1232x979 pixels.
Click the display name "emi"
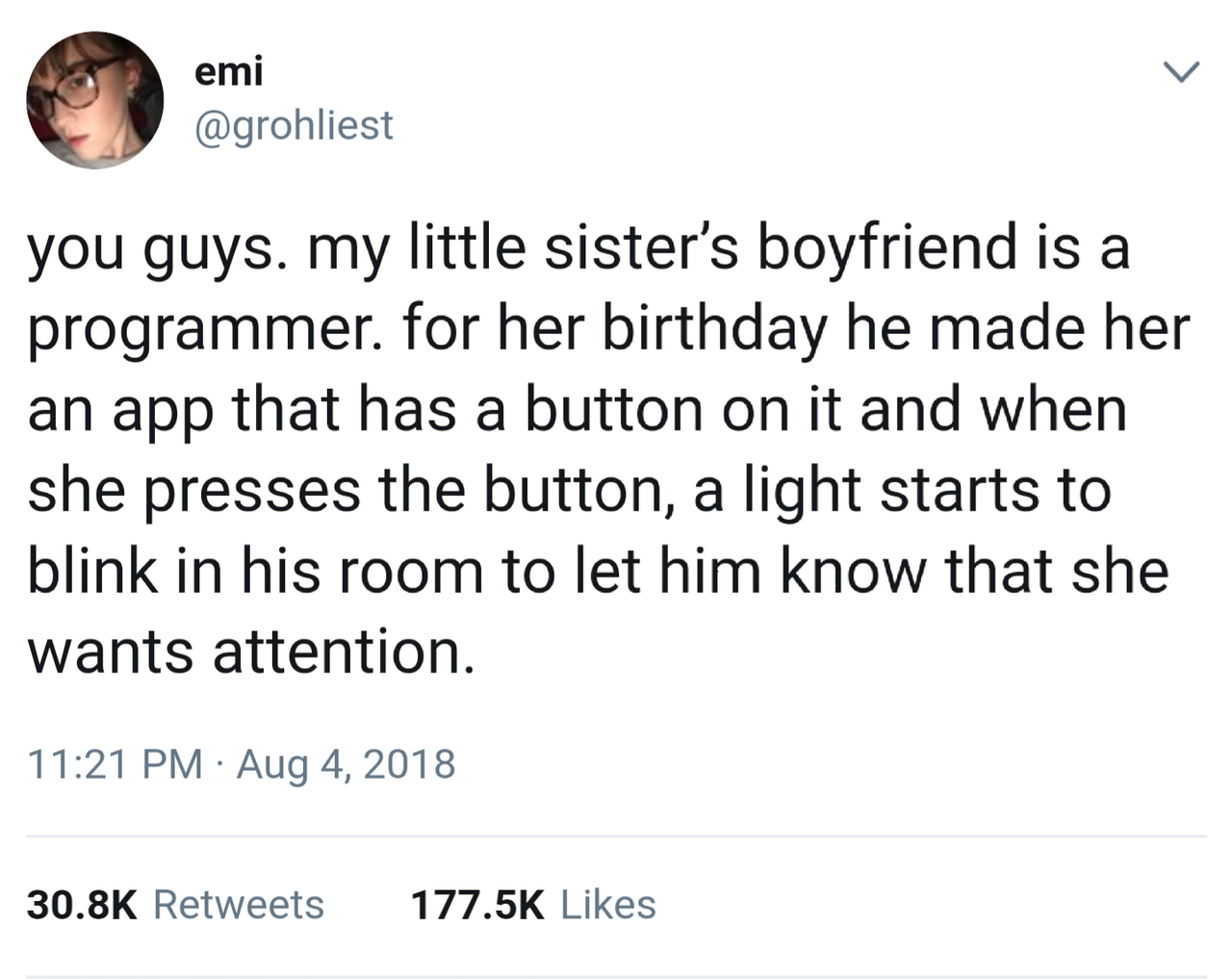pos(228,71)
